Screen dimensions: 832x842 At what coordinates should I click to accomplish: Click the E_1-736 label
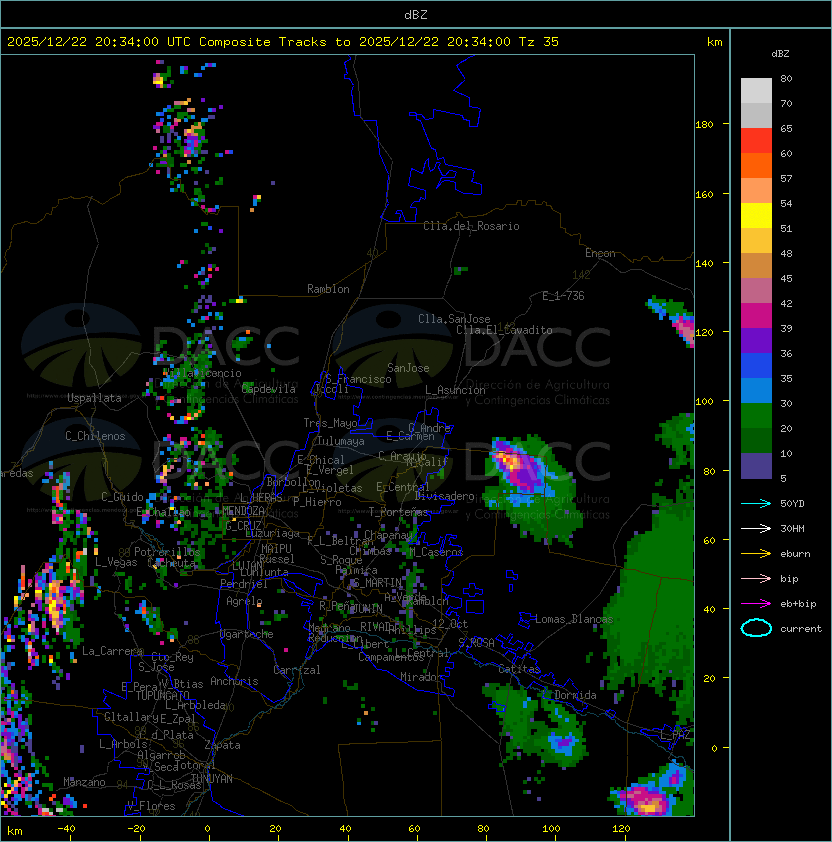click(x=563, y=296)
